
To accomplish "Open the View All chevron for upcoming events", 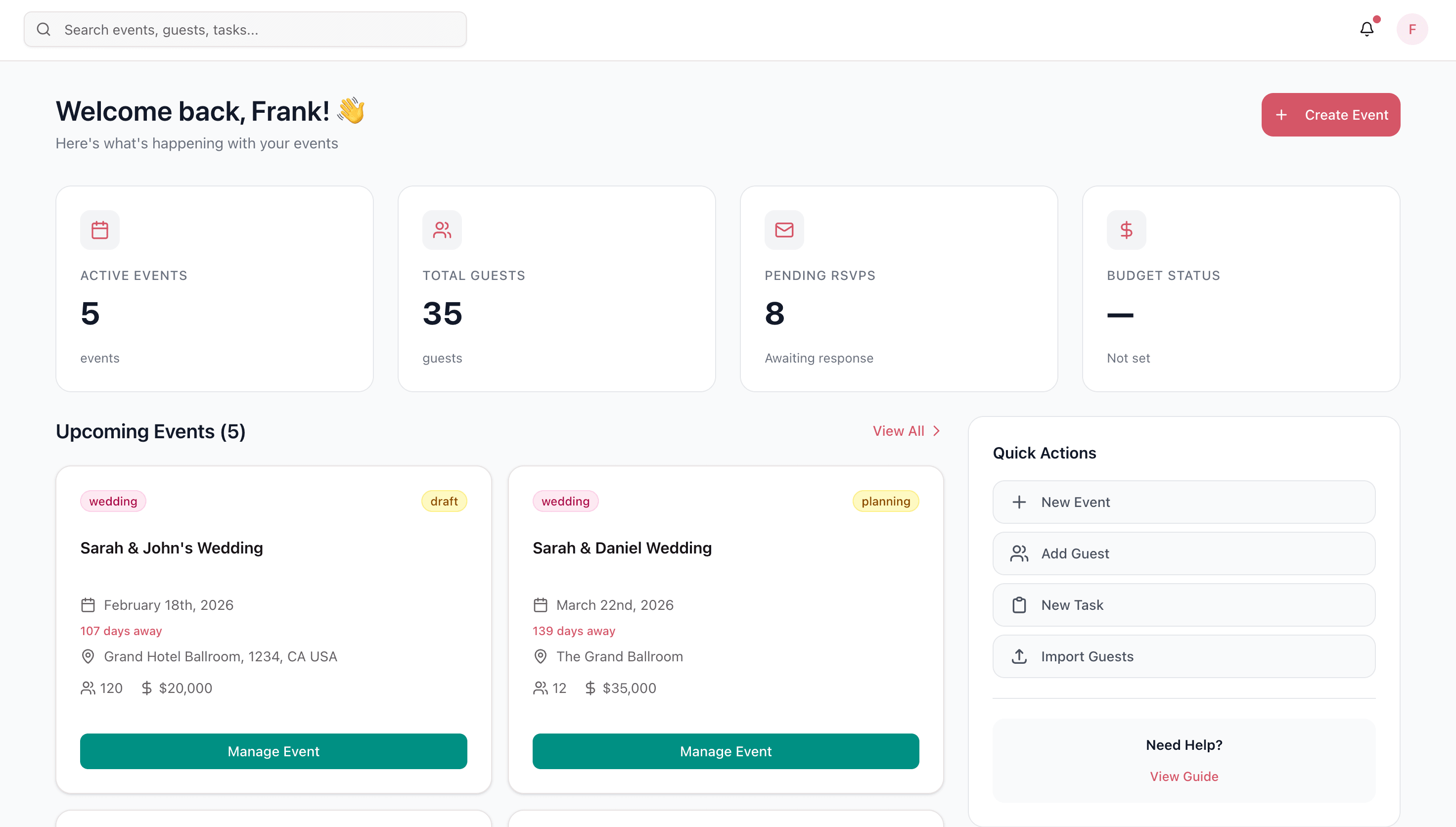I will (936, 430).
